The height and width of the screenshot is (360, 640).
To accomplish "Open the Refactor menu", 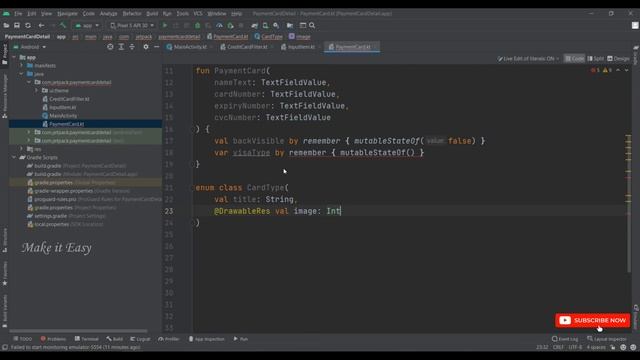I will (132, 13).
